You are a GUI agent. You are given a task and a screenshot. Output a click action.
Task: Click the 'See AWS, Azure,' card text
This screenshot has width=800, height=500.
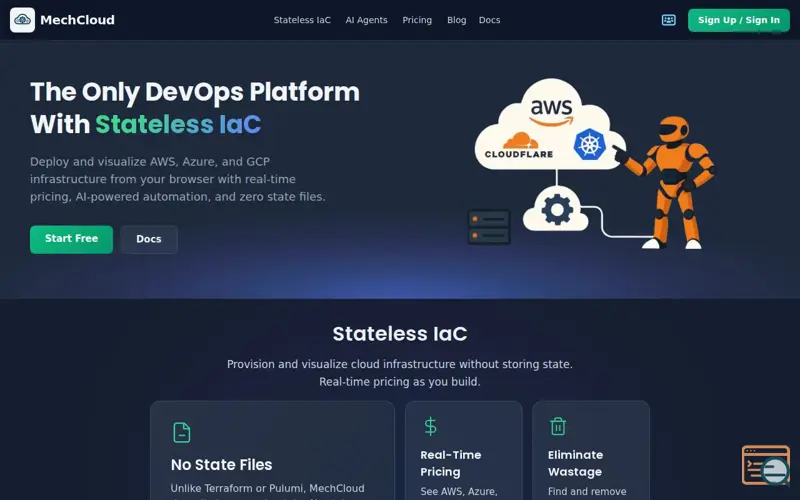click(x=459, y=491)
